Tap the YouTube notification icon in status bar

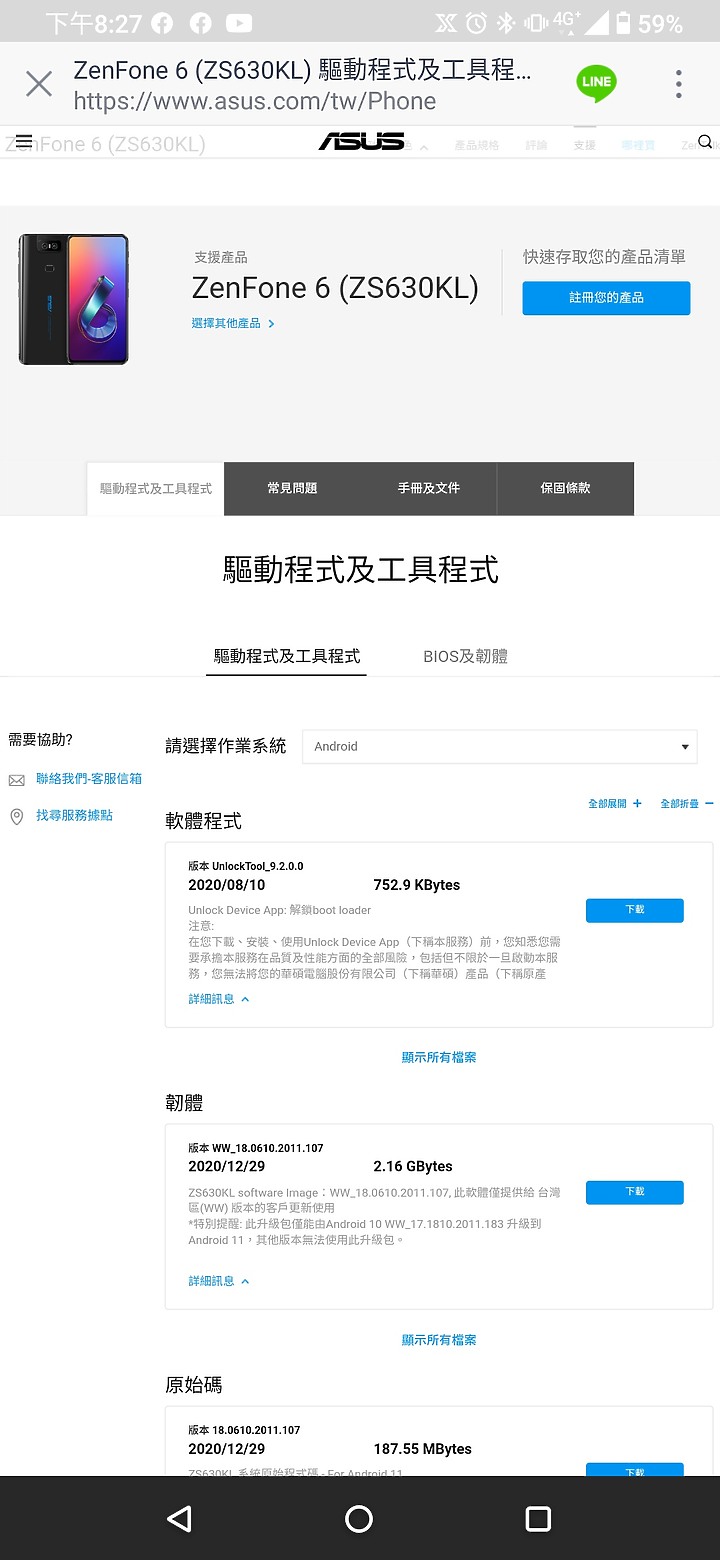(x=239, y=22)
